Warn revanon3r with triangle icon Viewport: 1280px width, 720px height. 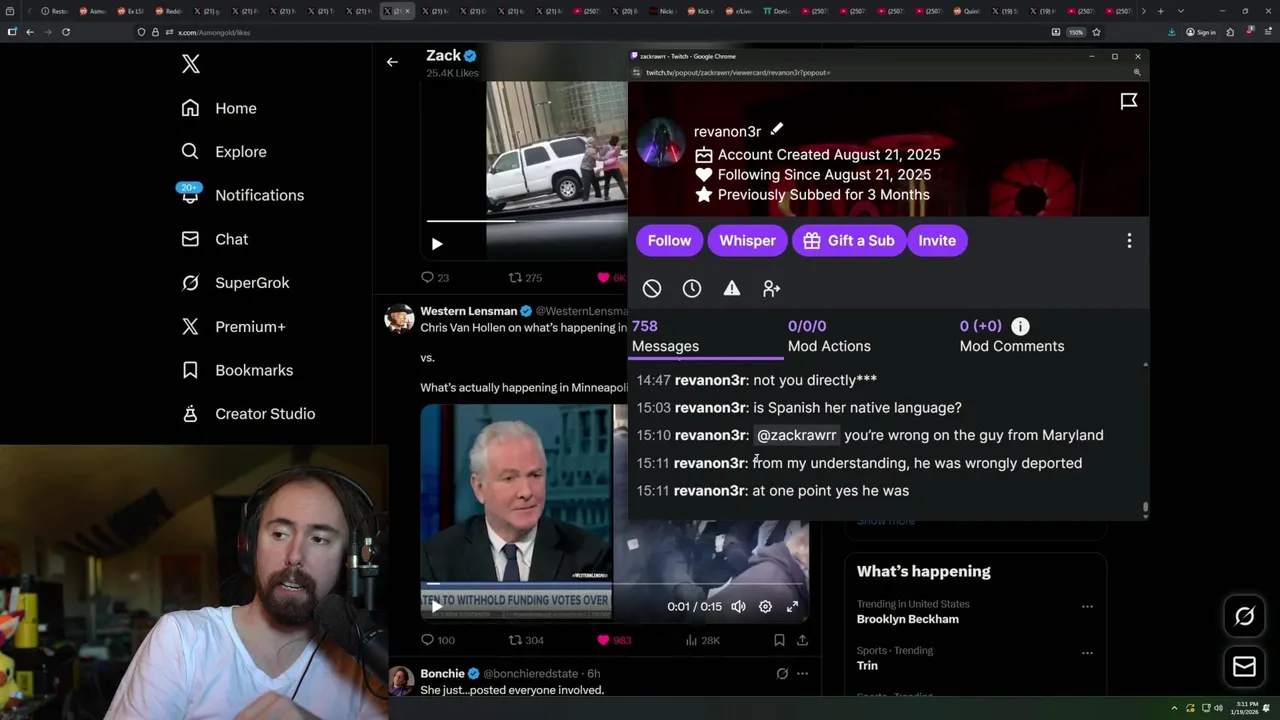coord(732,289)
